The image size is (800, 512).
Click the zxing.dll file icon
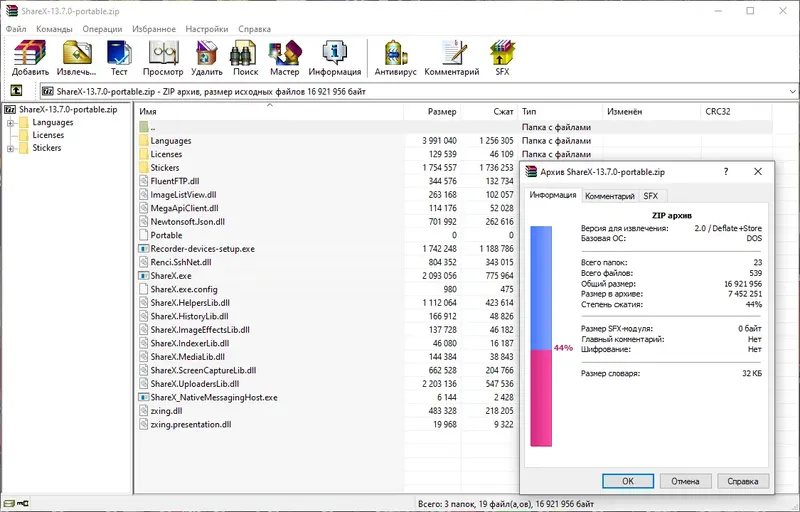coord(143,411)
